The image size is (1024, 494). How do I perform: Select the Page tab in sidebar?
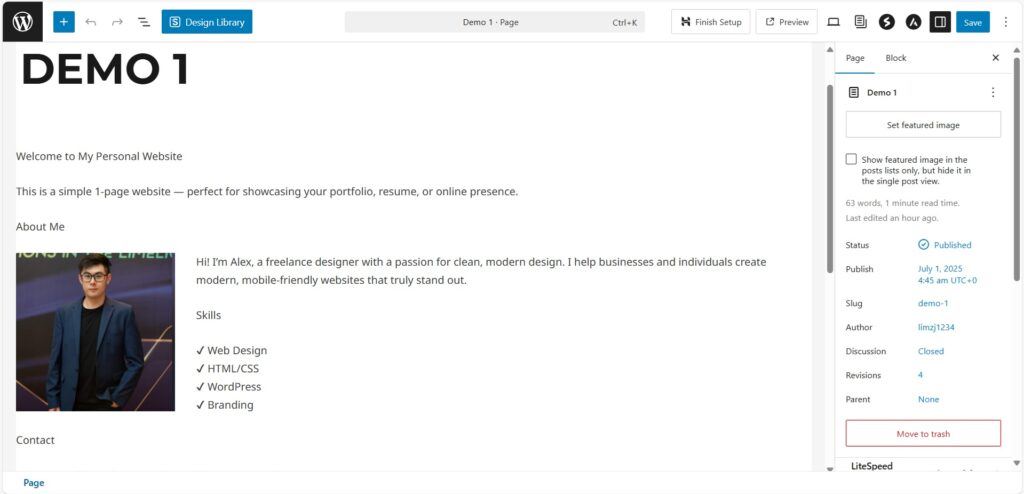tap(855, 58)
